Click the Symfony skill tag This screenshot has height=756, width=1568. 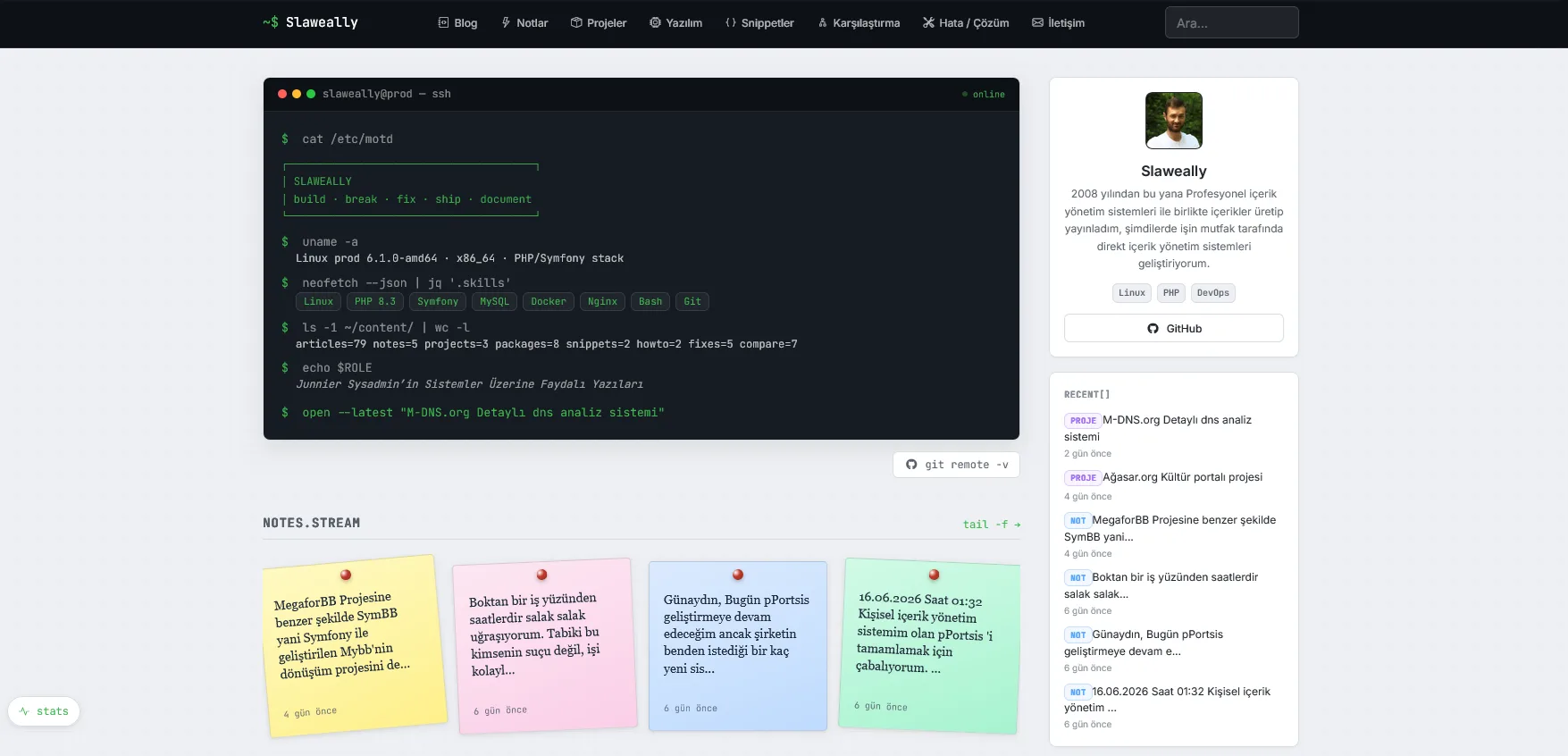(438, 302)
